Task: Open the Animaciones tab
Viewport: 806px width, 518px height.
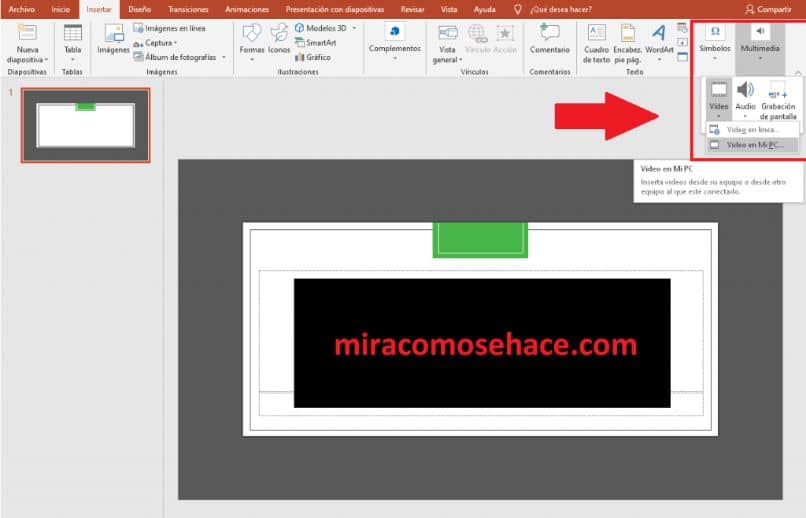Action: (247, 9)
